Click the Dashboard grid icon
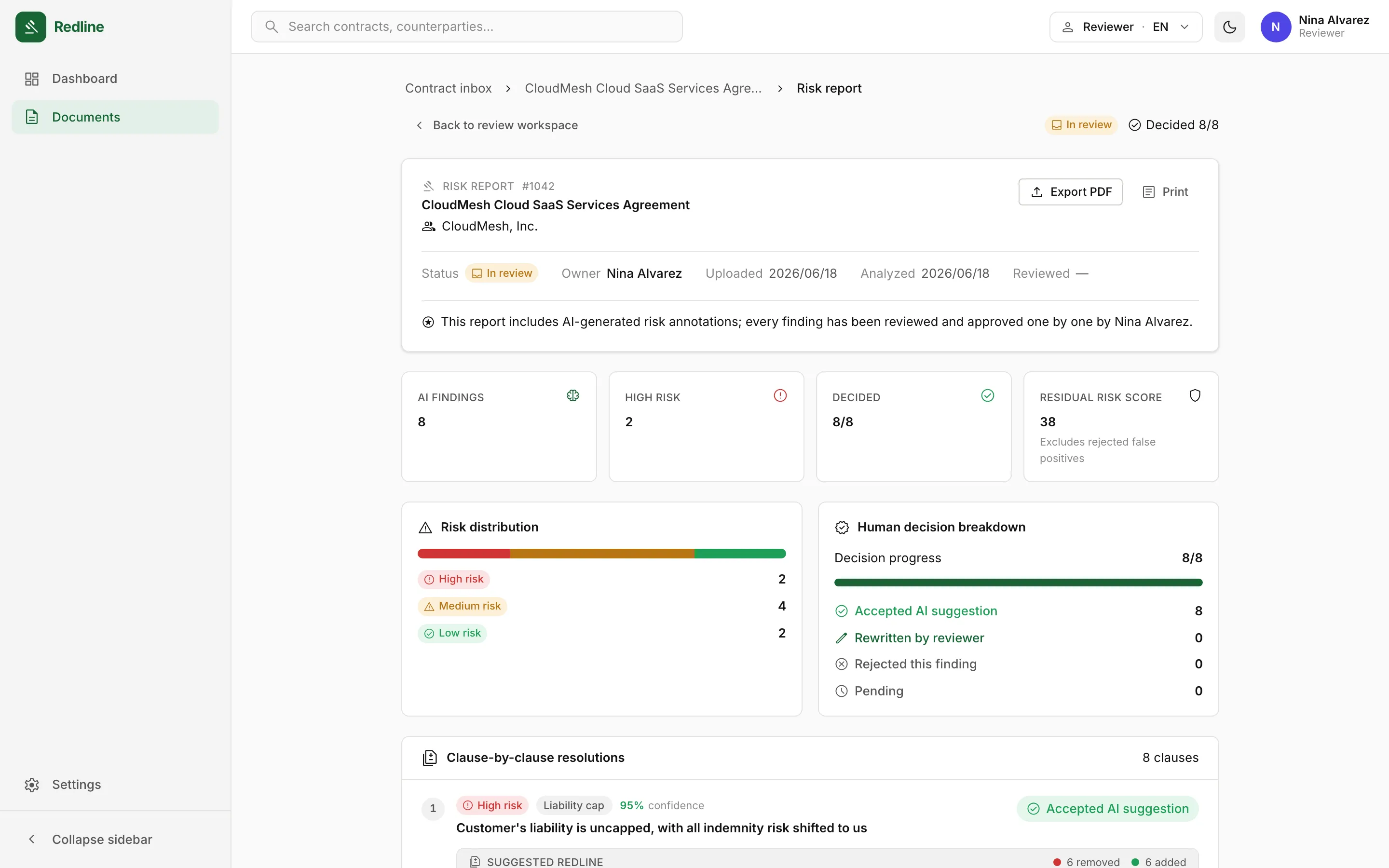Image resolution: width=1389 pixels, height=868 pixels. (32, 79)
